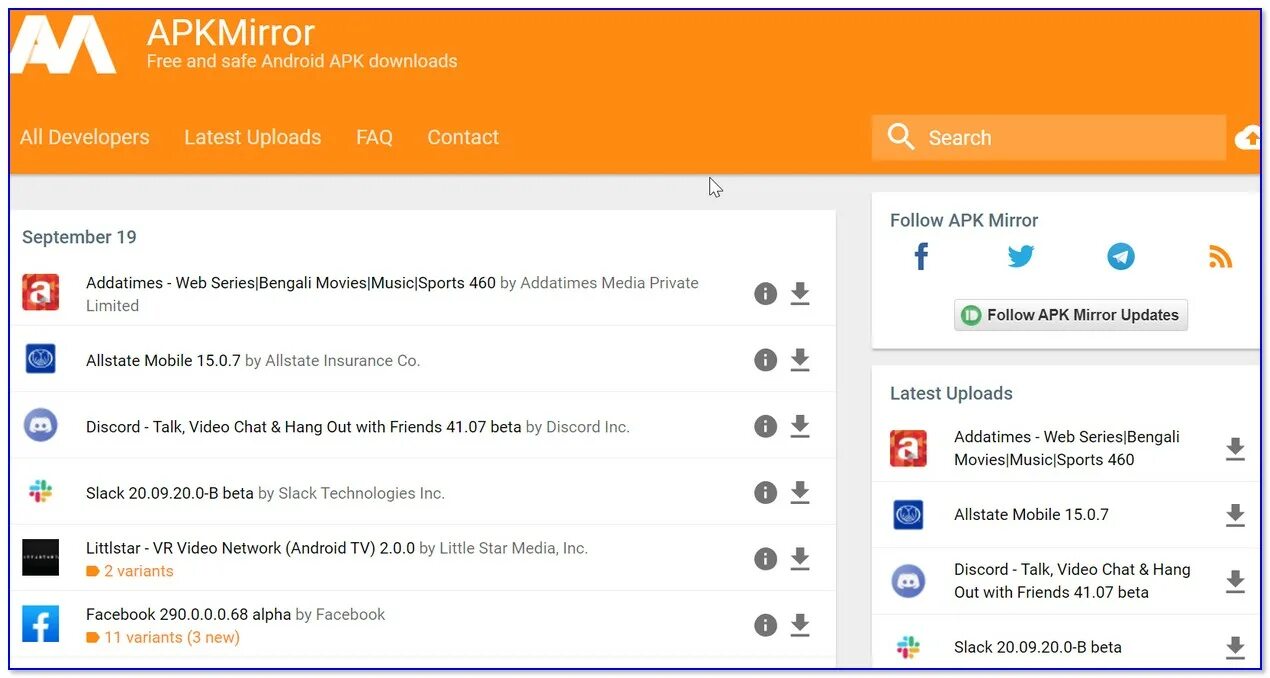1270x678 pixels.
Task: Open Slack app icon in main list
Action: point(41,492)
